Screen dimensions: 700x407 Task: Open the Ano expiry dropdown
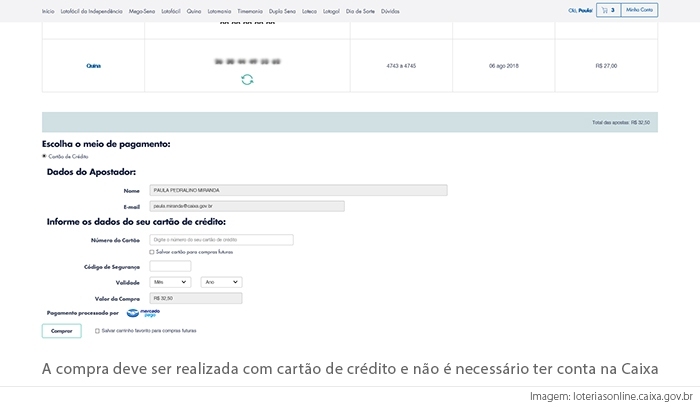coord(221,283)
